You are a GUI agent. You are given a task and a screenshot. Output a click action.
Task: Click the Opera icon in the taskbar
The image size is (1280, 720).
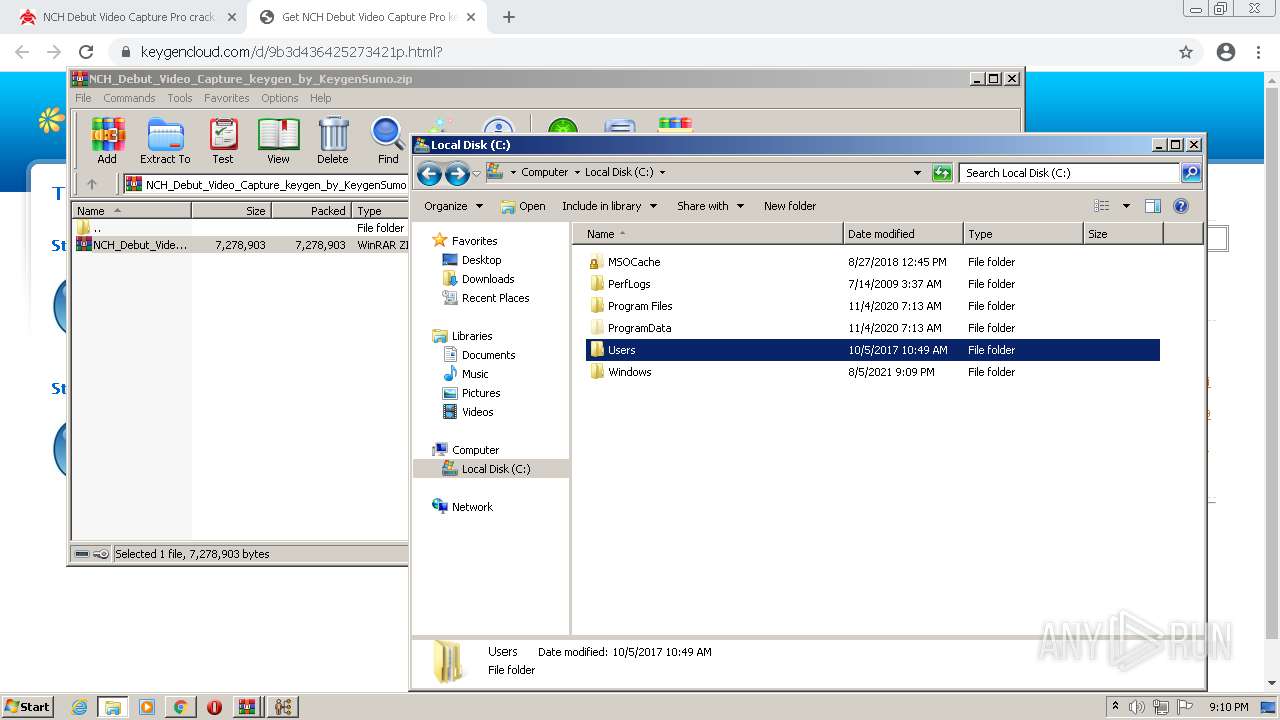click(214, 707)
